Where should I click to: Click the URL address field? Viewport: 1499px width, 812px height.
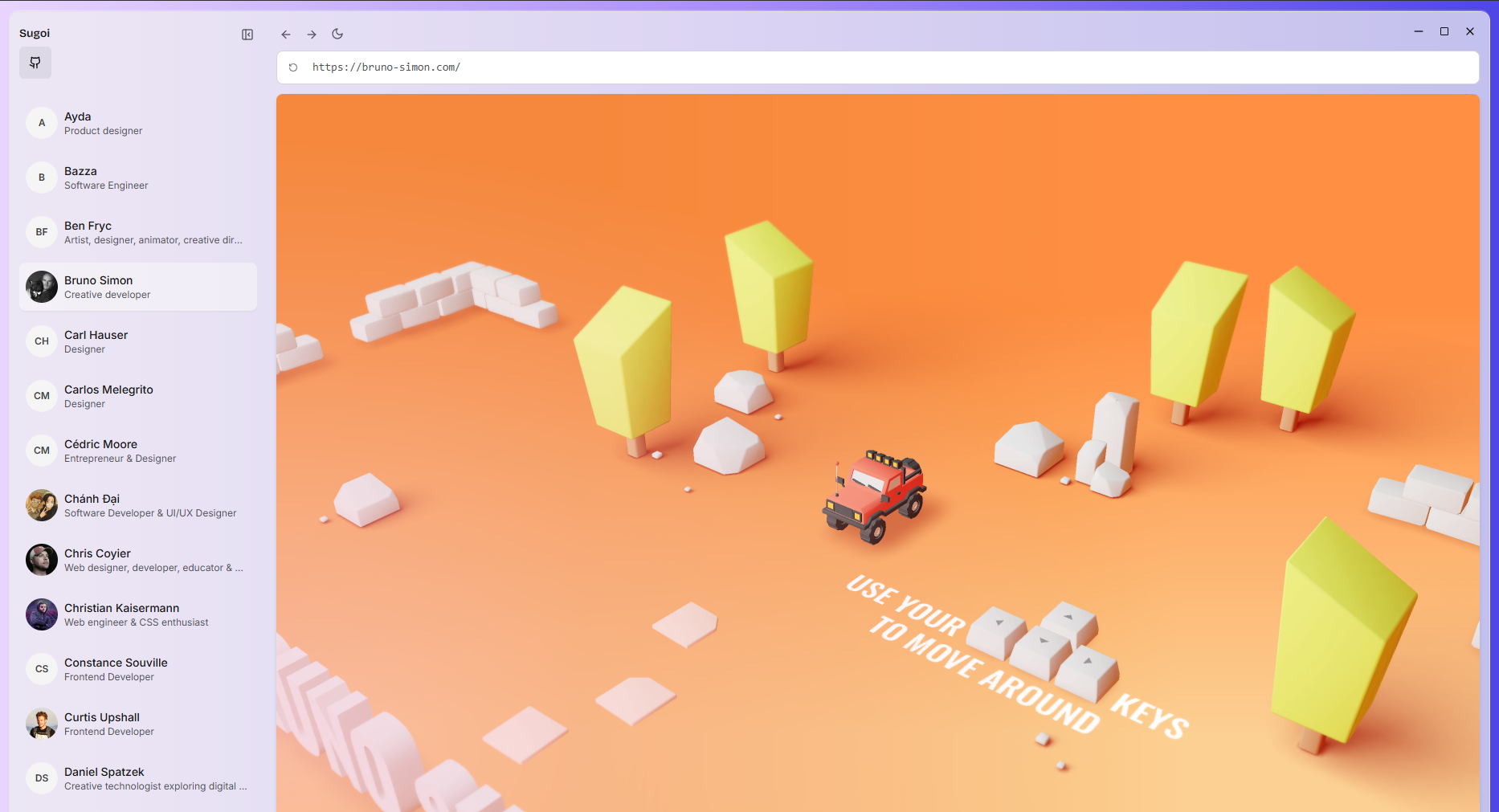pos(884,67)
